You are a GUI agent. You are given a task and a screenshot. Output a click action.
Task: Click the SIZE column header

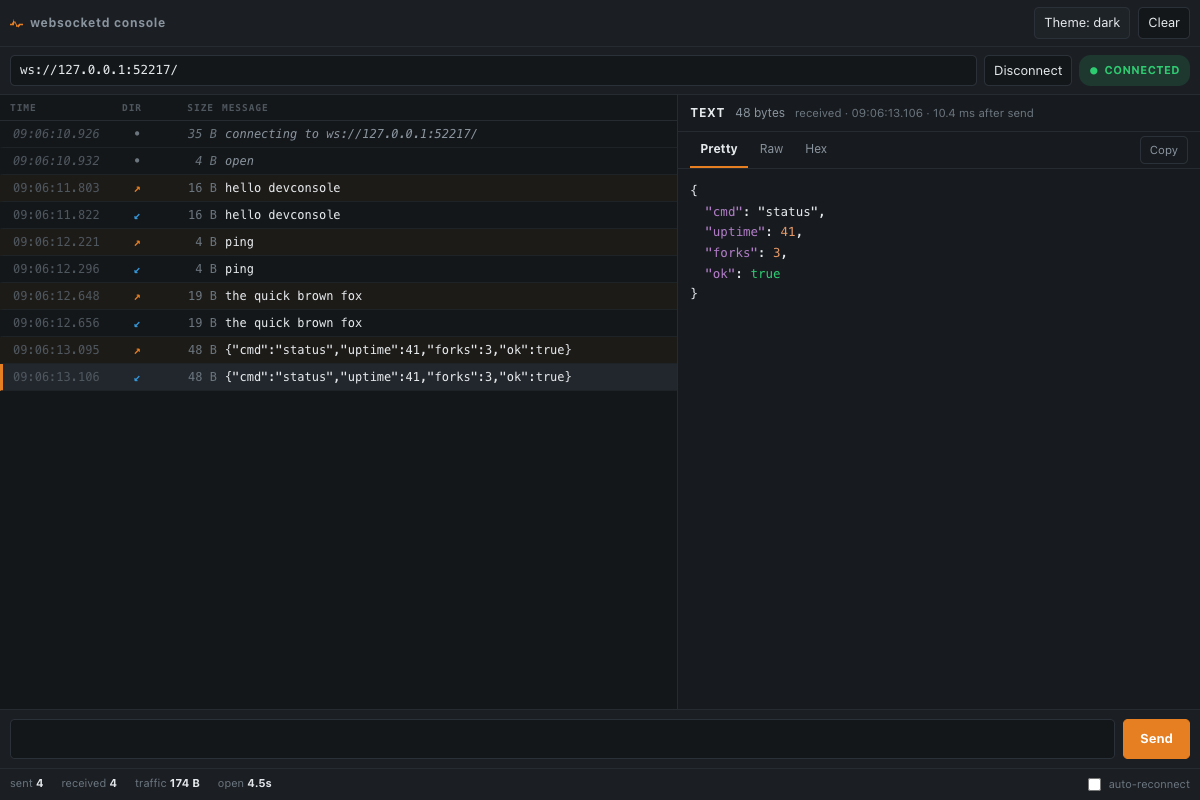[200, 108]
